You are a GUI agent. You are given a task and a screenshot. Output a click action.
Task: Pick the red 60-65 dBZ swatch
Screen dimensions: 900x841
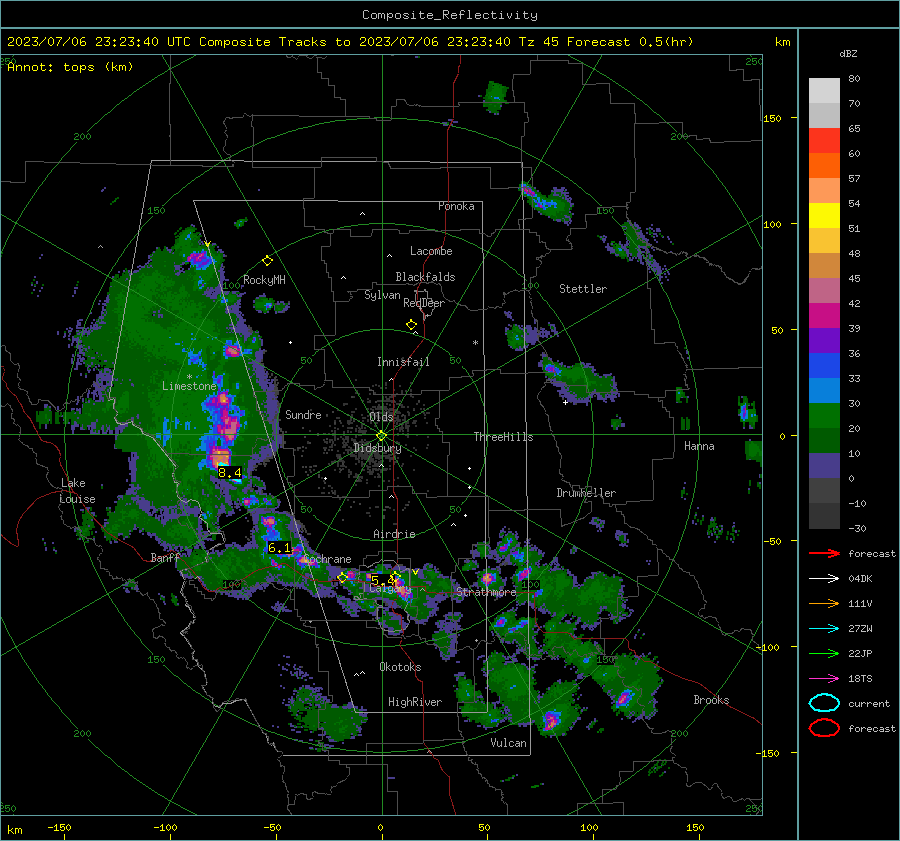[824, 140]
